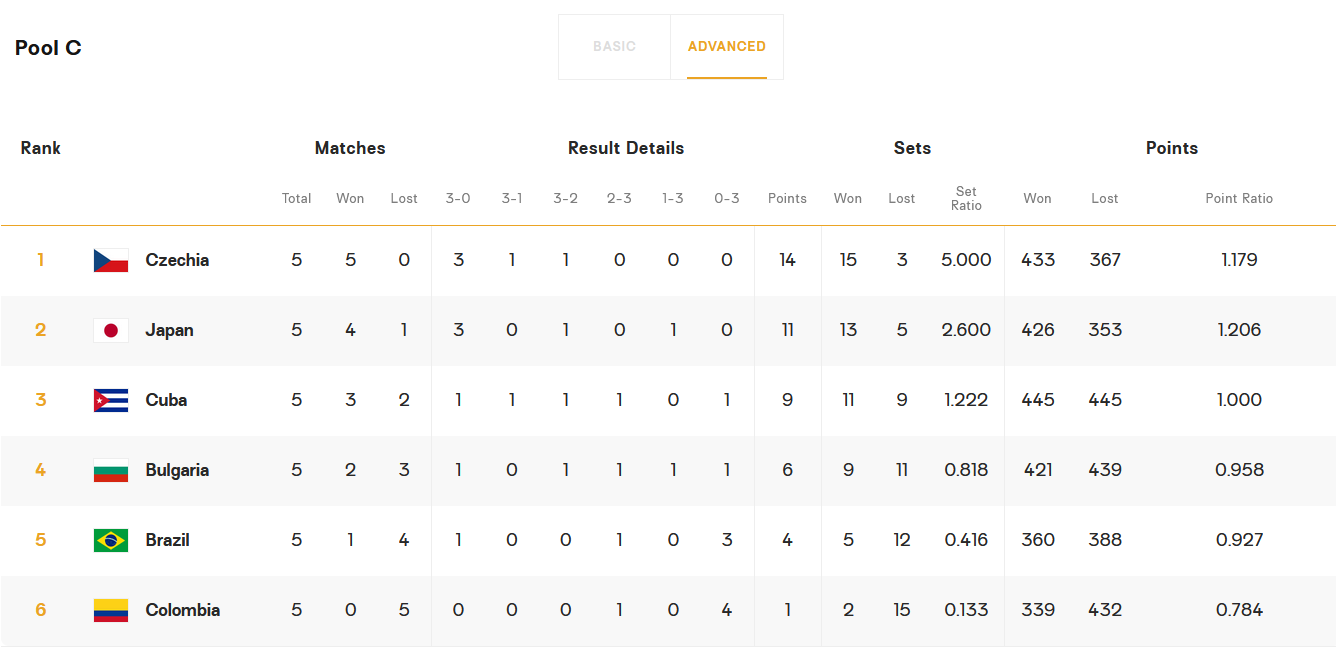Click the Rank column heading
Screen dimensions: 1336x668
pyautogui.click(x=41, y=148)
